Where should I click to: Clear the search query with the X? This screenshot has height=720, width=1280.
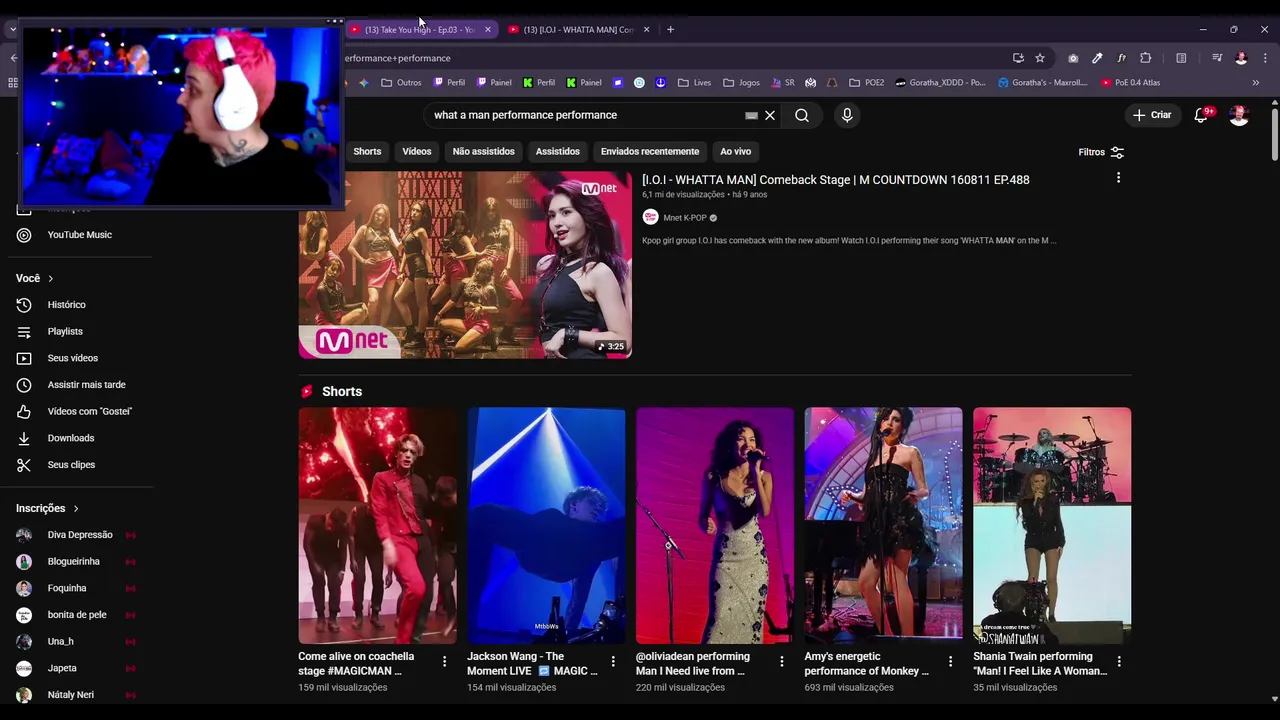pos(770,115)
